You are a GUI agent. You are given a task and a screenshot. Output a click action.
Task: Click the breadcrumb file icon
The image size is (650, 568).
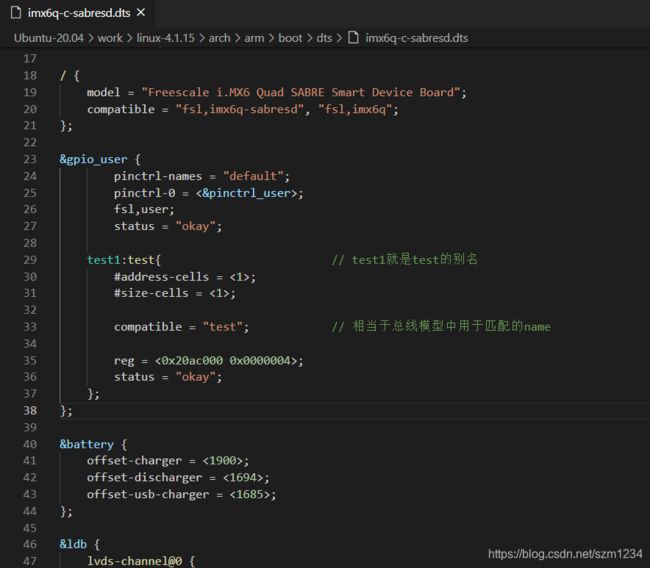[353, 38]
